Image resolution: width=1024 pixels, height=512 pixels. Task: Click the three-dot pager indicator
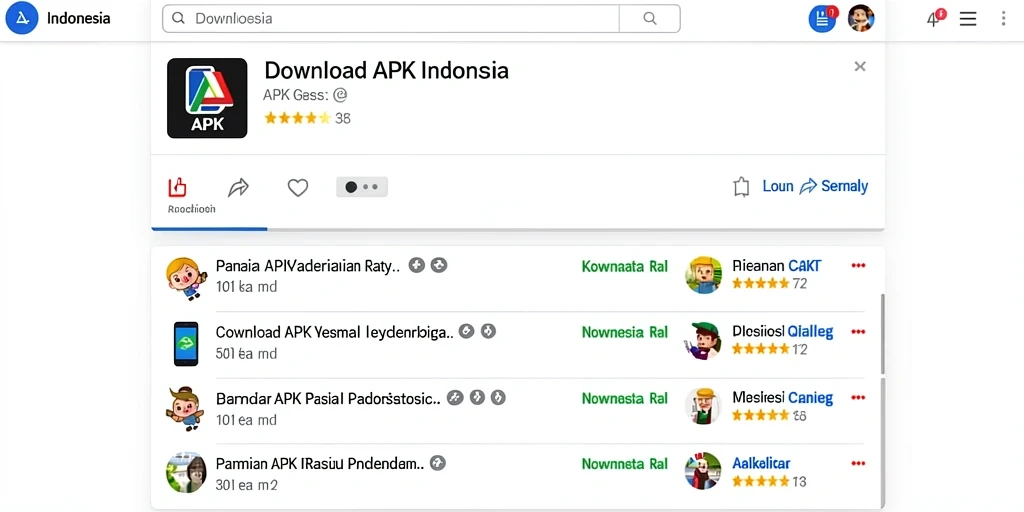pos(362,187)
